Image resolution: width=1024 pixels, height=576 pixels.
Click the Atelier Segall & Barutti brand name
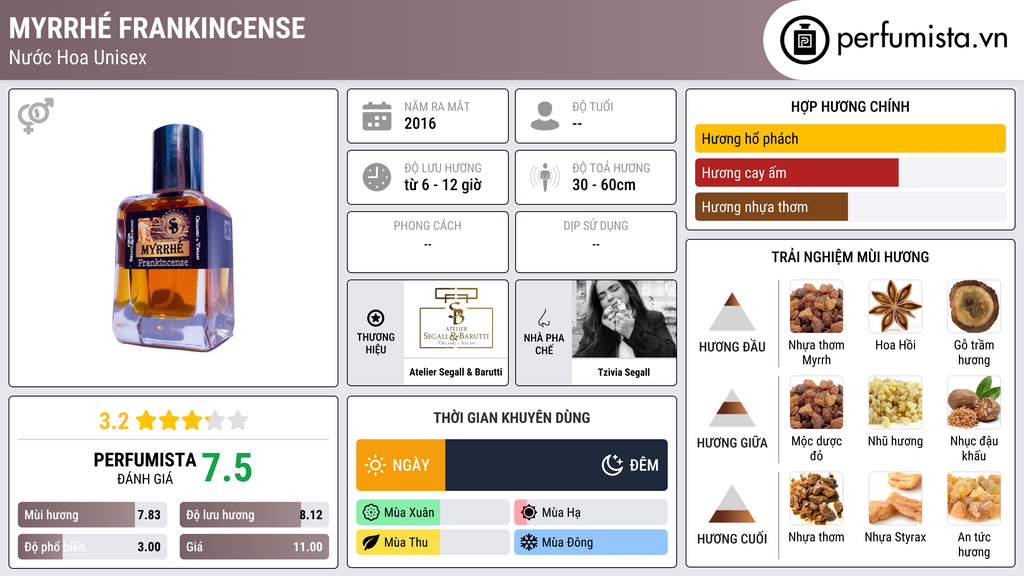(x=456, y=372)
